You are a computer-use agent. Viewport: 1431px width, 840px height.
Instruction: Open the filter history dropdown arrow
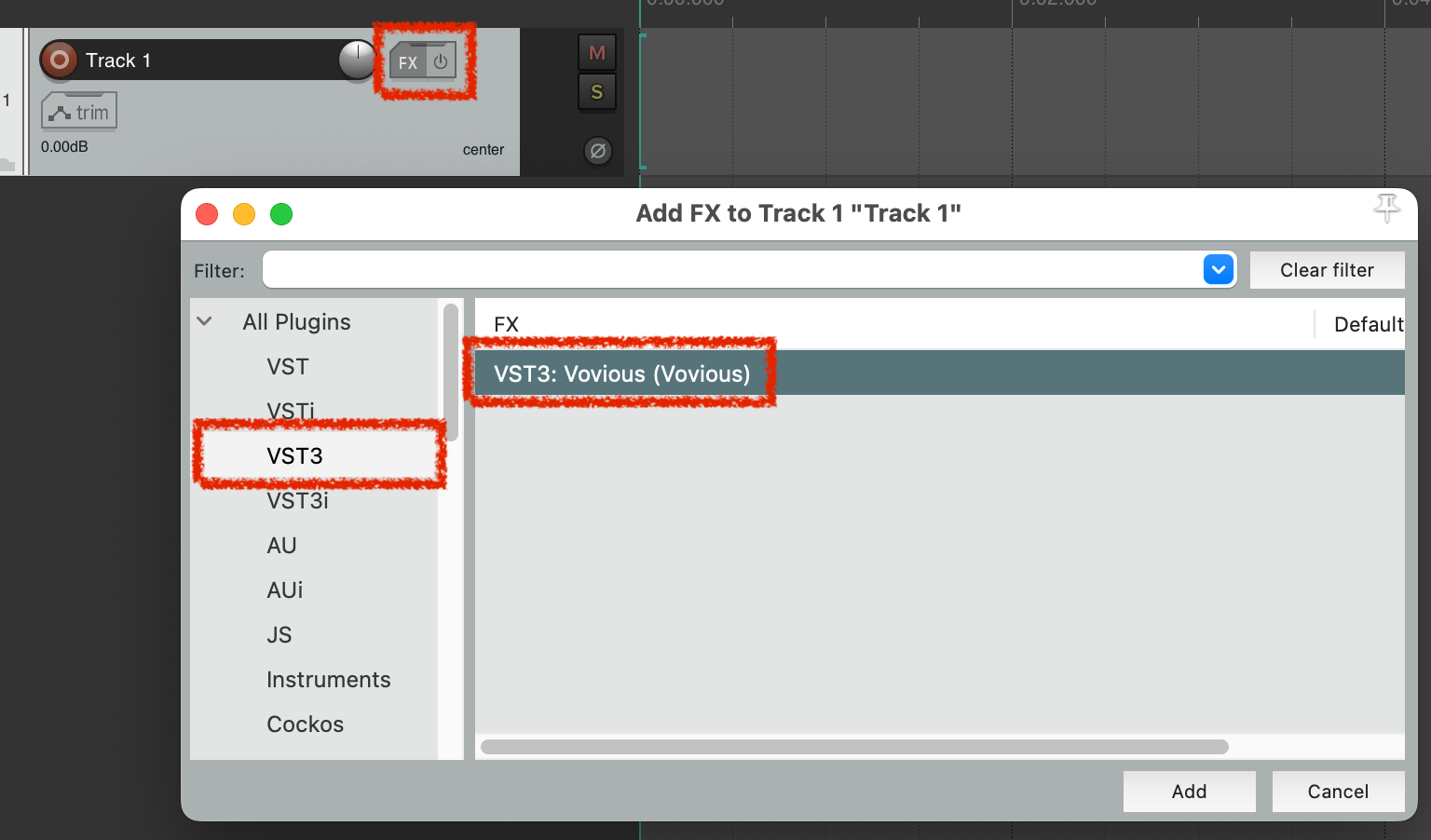coord(1219,270)
